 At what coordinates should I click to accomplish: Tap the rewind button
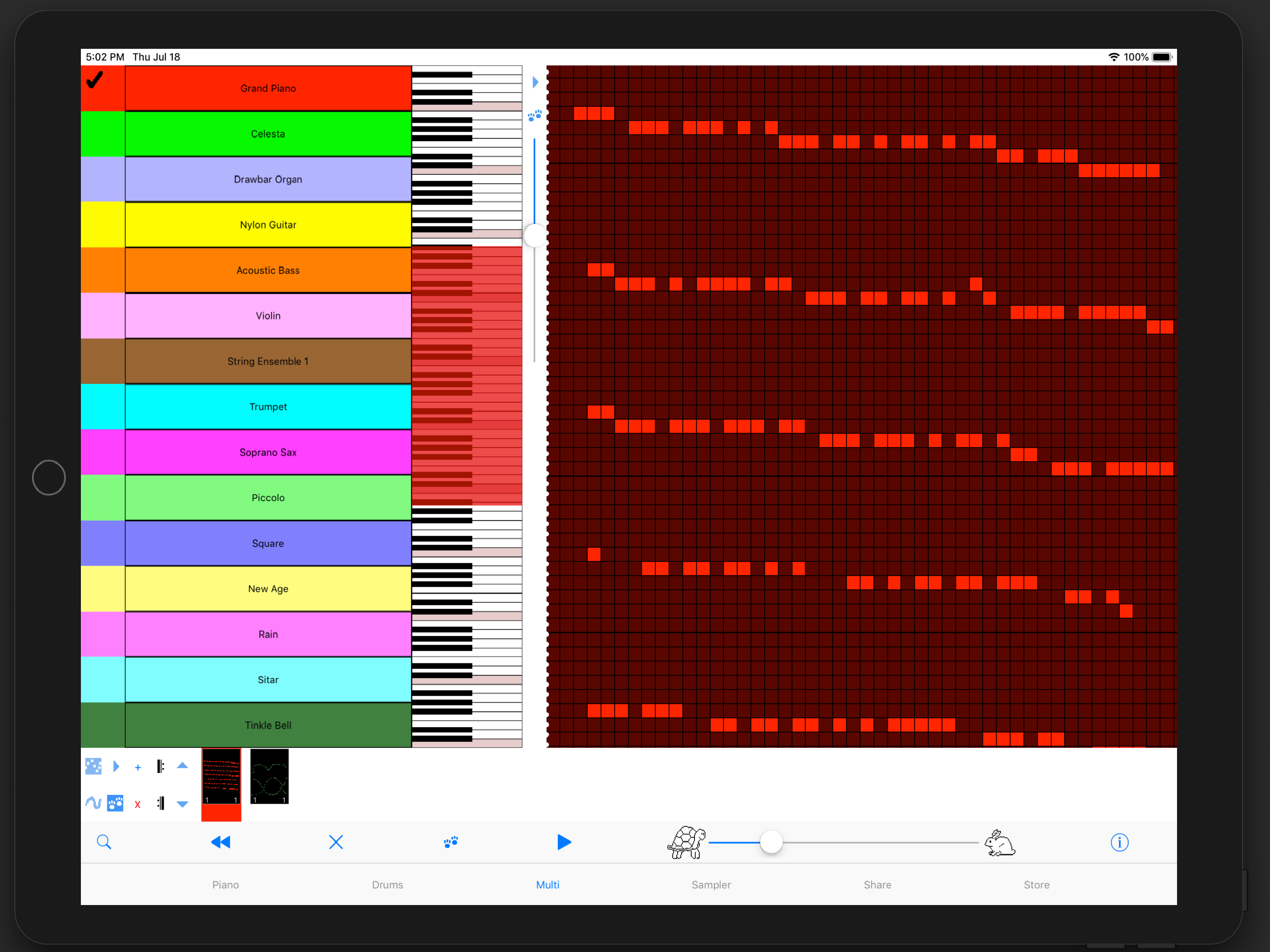pos(220,842)
